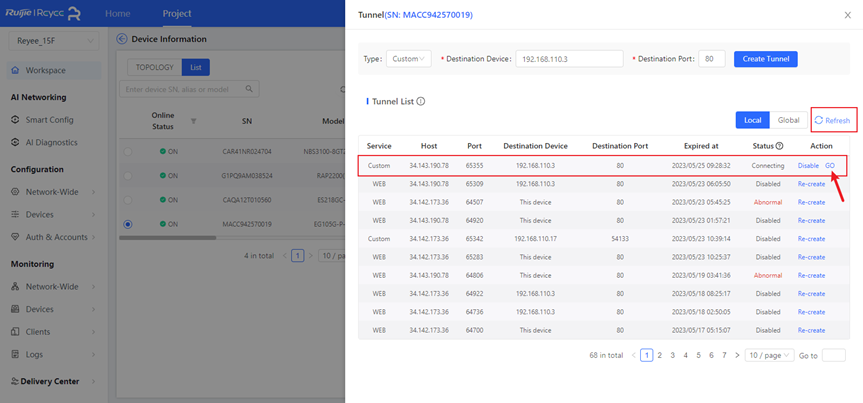Open the Home menu in top bar
This screenshot has width=863, height=403.
tap(118, 14)
